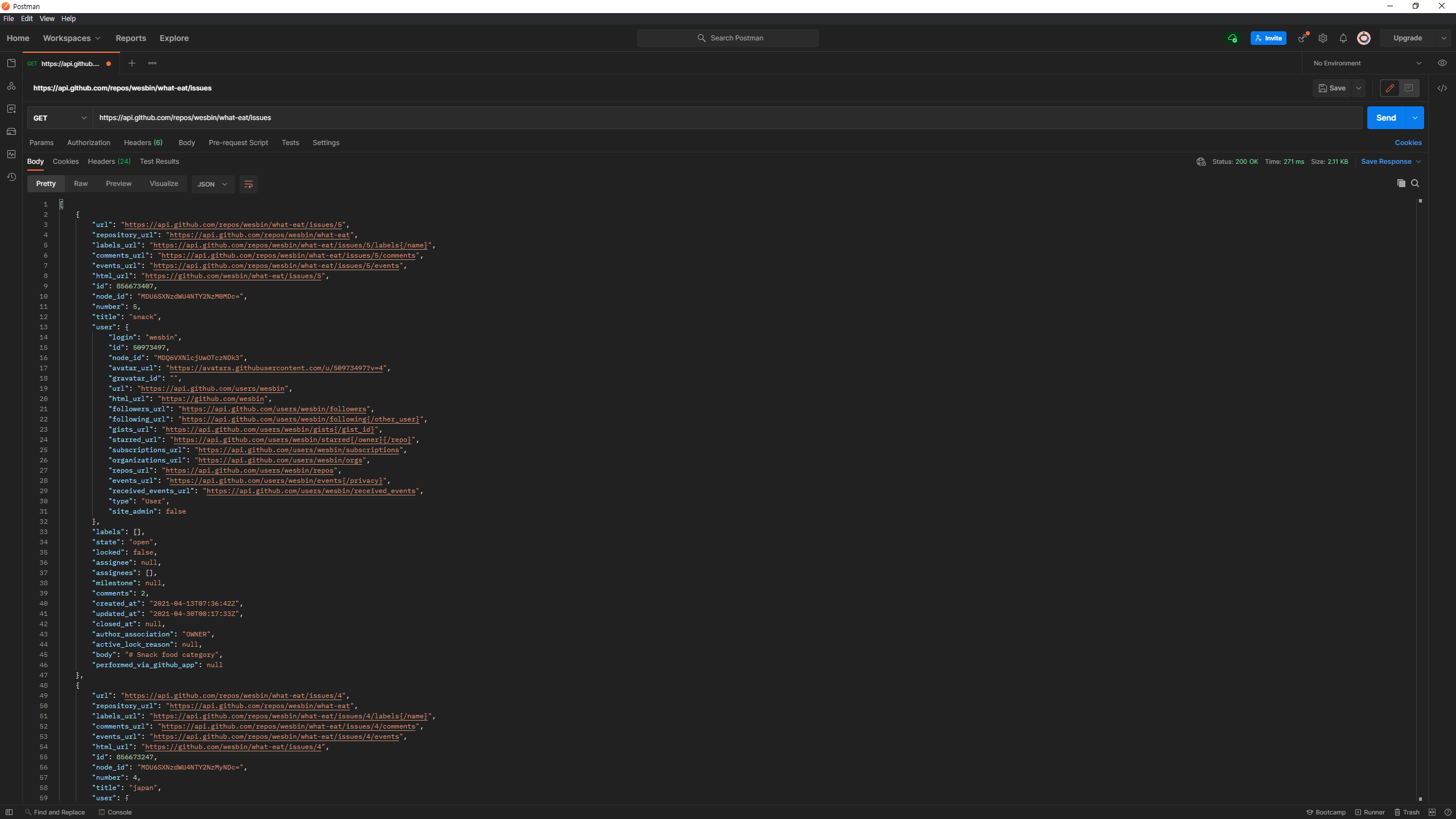
Task: Open the Console panel
Action: click(x=115, y=812)
